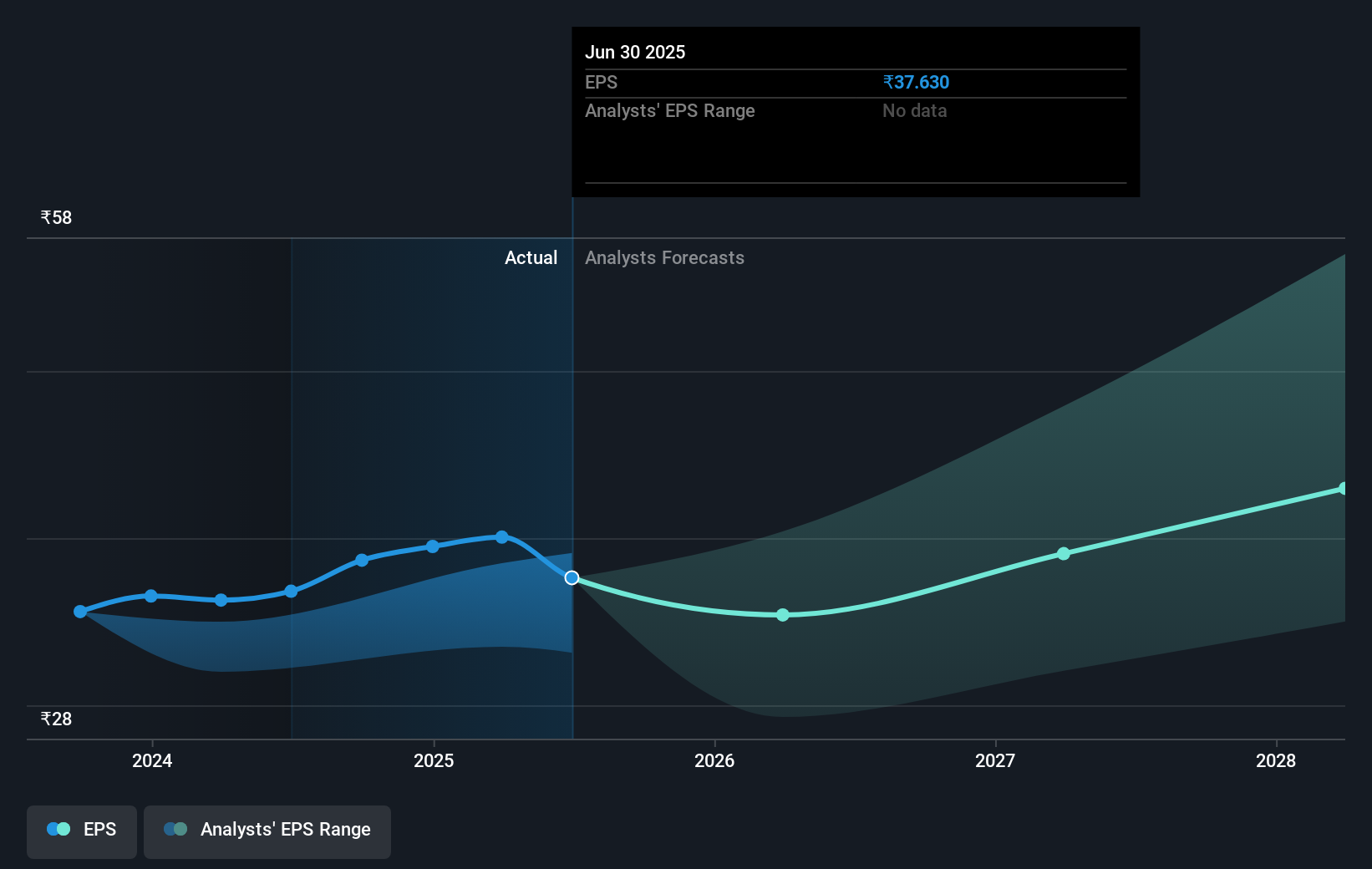The width and height of the screenshot is (1372, 869).
Task: Click the 2026 axis label
Action: [714, 760]
